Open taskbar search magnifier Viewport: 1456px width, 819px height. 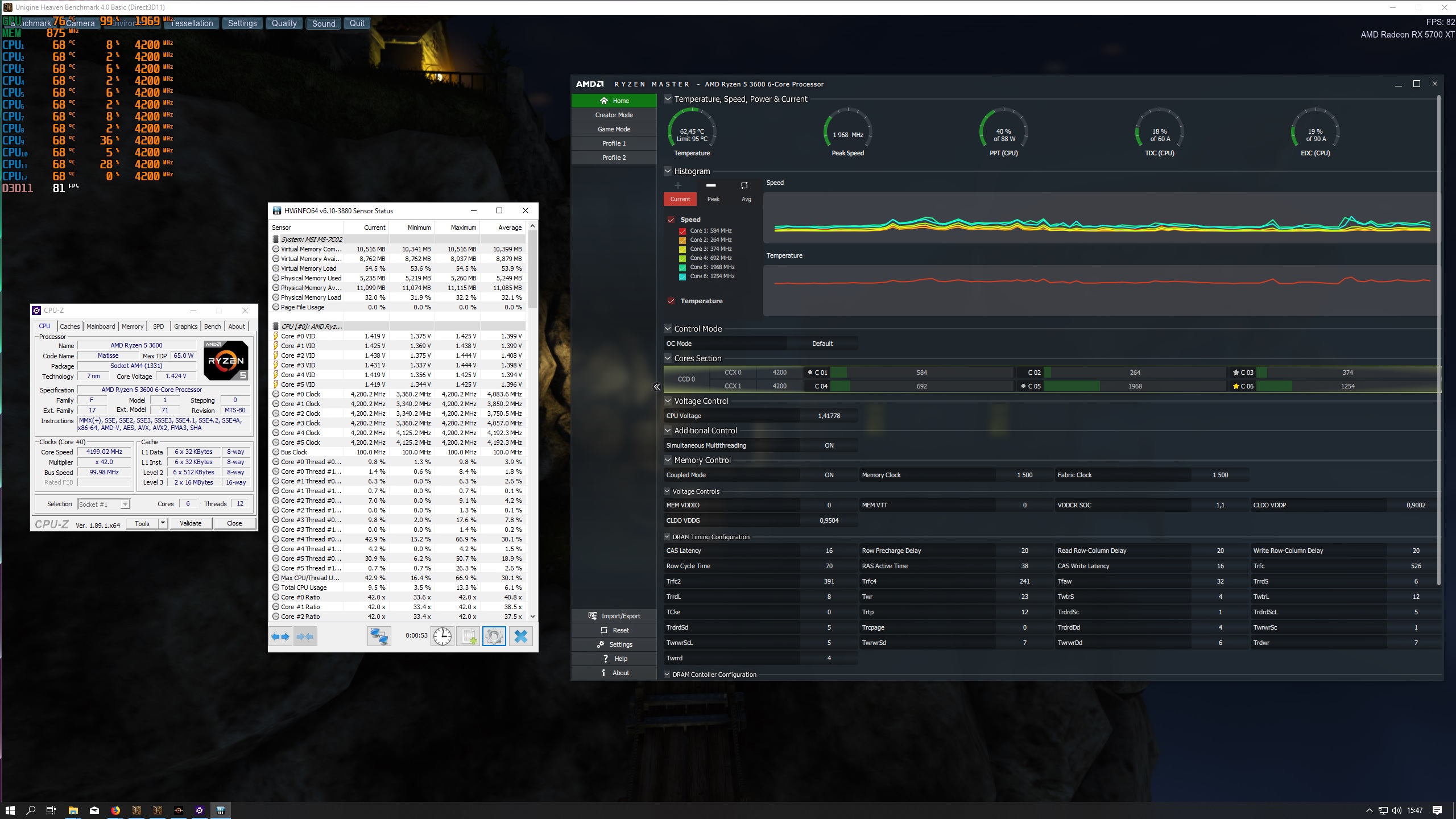31,810
